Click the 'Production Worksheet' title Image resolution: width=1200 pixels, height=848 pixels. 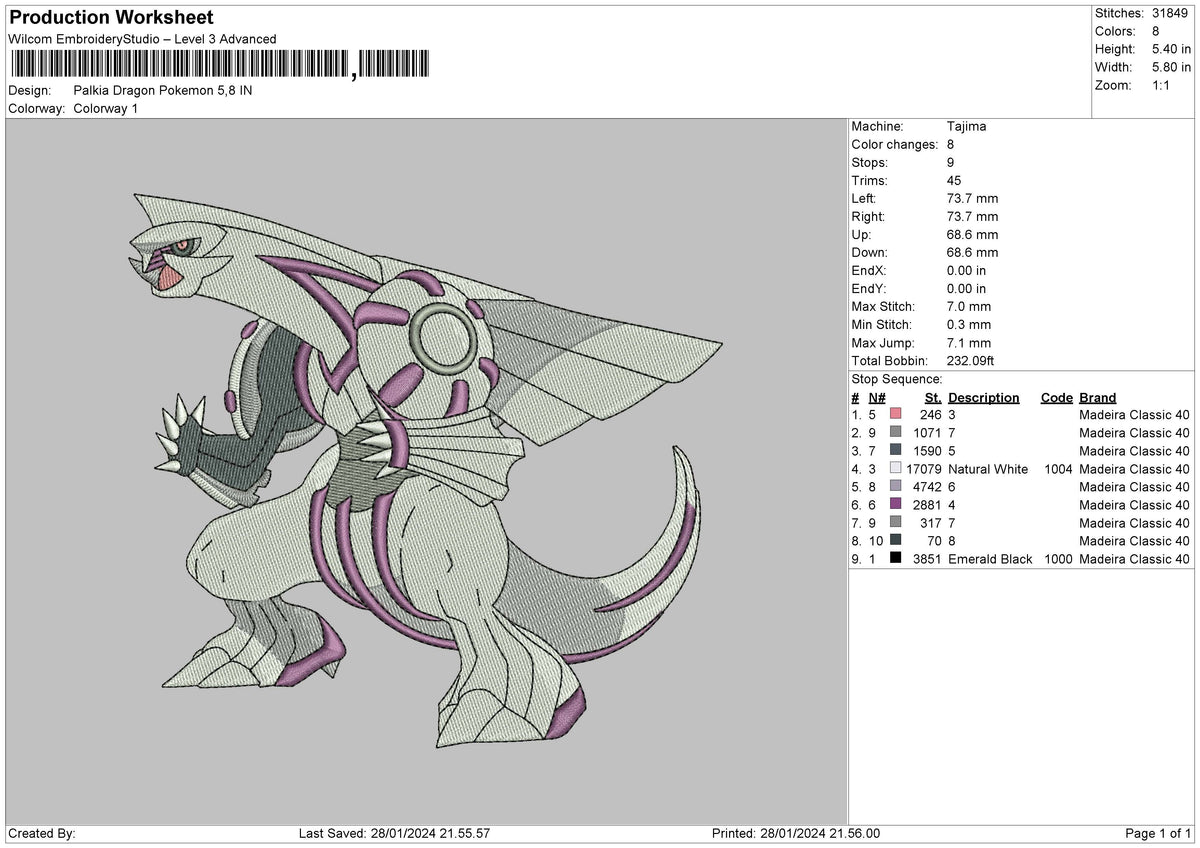click(x=111, y=18)
